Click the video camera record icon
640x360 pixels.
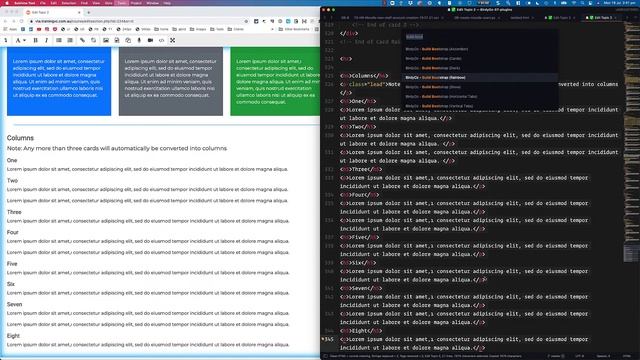pos(150,40)
